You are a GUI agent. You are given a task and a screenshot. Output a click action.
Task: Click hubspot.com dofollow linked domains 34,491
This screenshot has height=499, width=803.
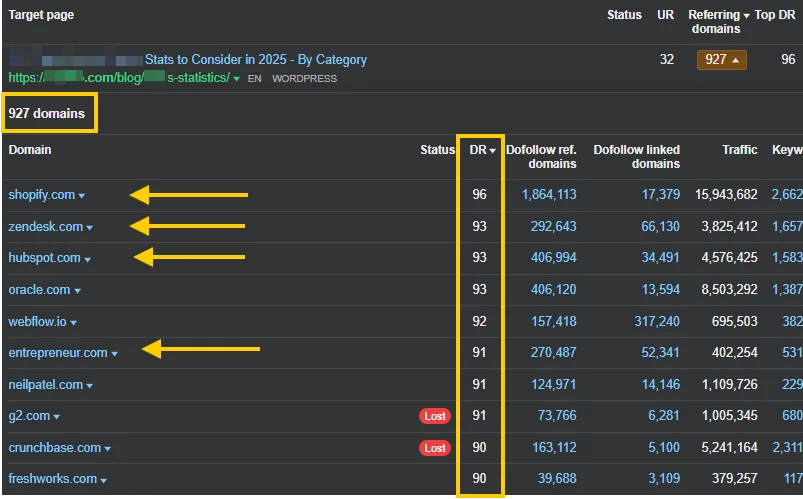[x=661, y=257]
